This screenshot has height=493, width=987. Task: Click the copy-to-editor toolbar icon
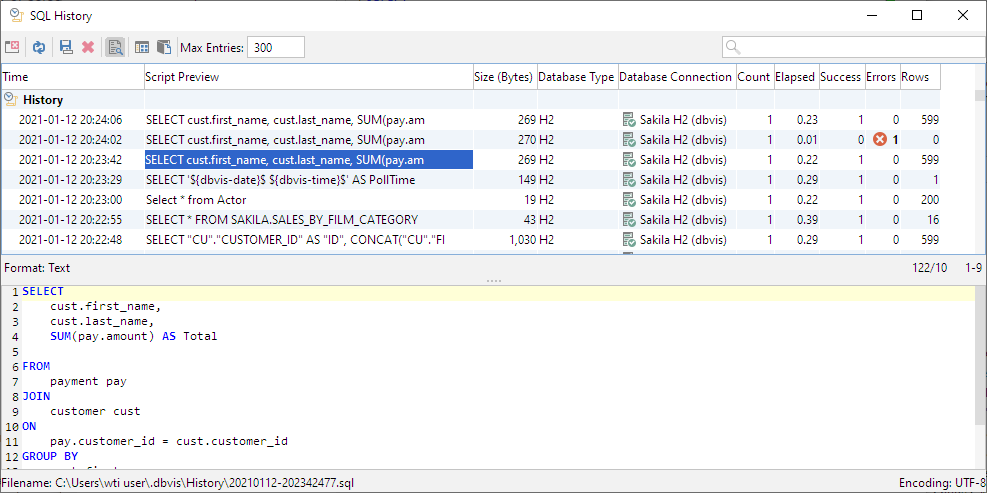(164, 47)
